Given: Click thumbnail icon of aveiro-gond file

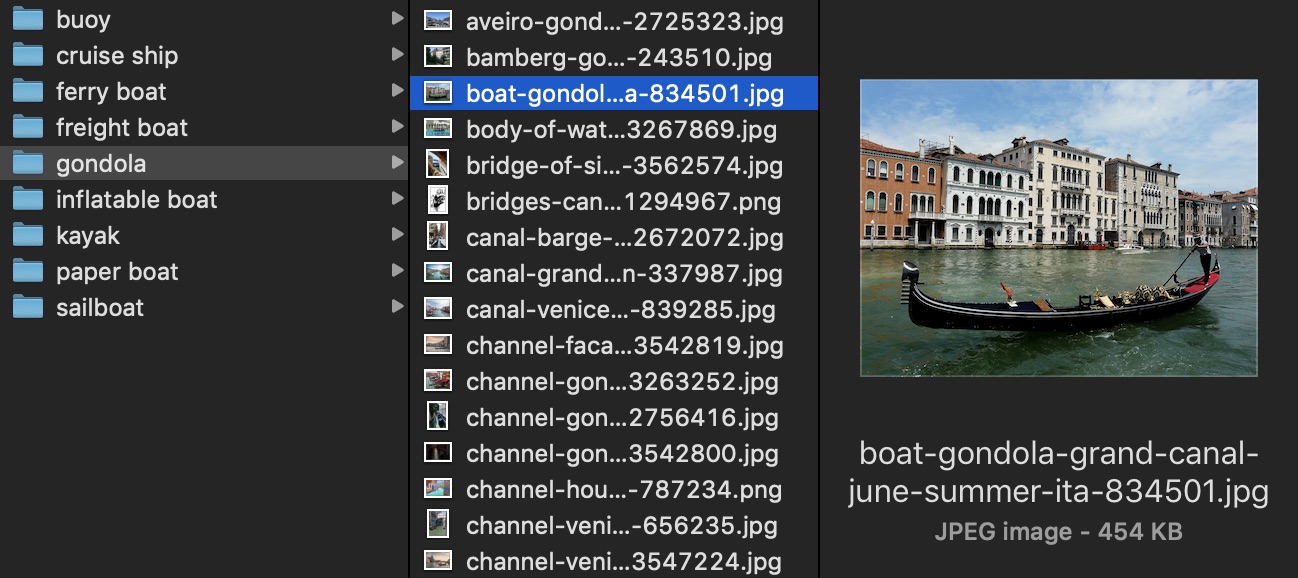Looking at the screenshot, I should (x=437, y=21).
